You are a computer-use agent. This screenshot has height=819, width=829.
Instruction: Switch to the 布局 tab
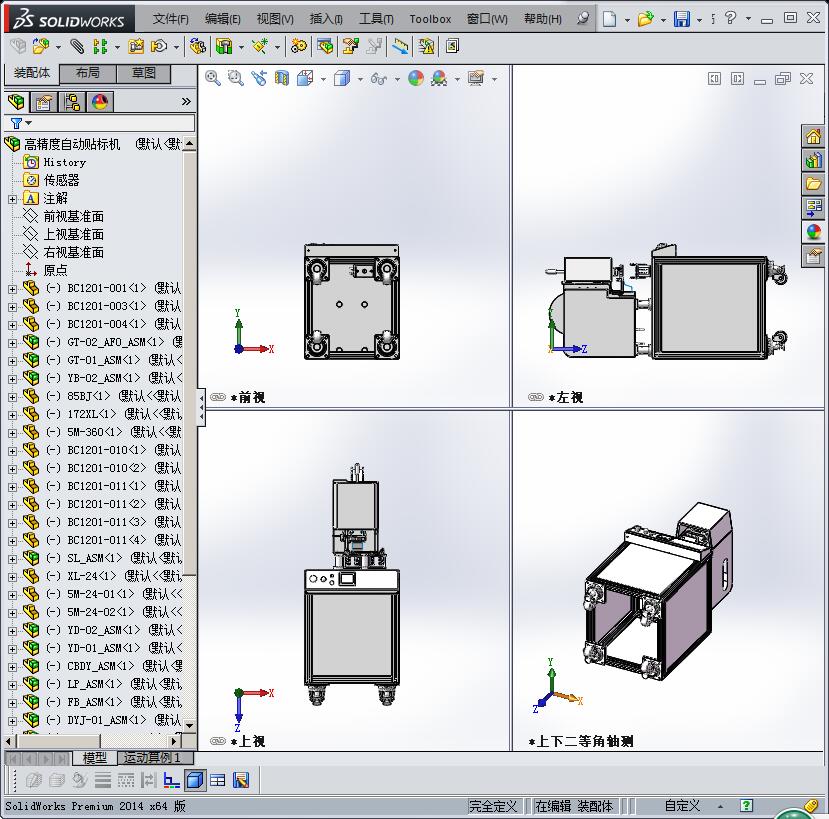pos(88,73)
